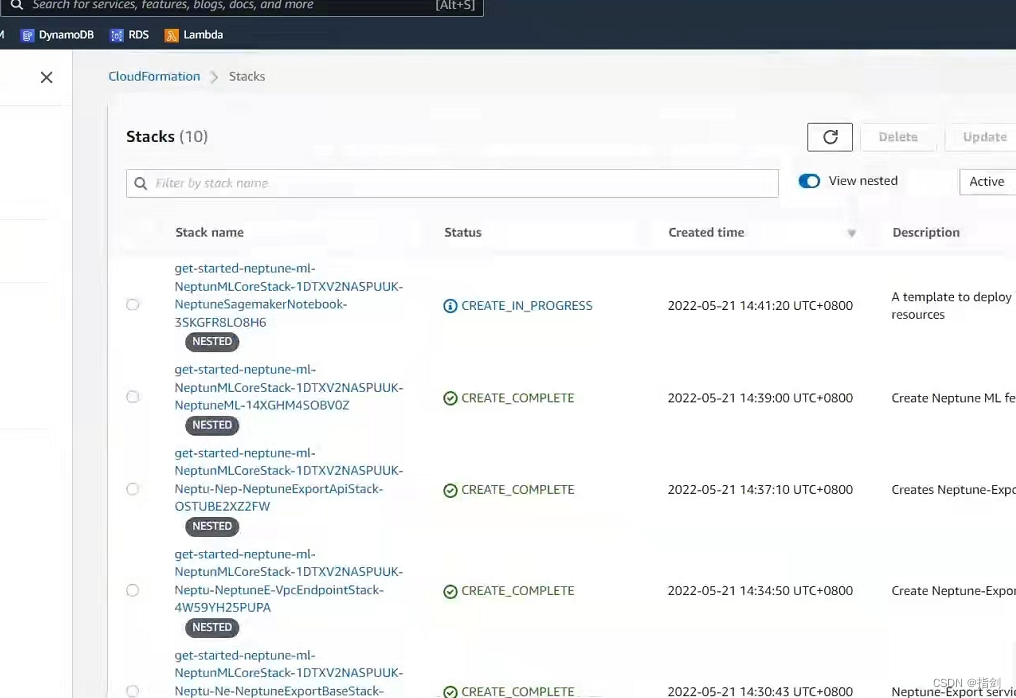Sort by the Stack name column header

click(x=209, y=233)
